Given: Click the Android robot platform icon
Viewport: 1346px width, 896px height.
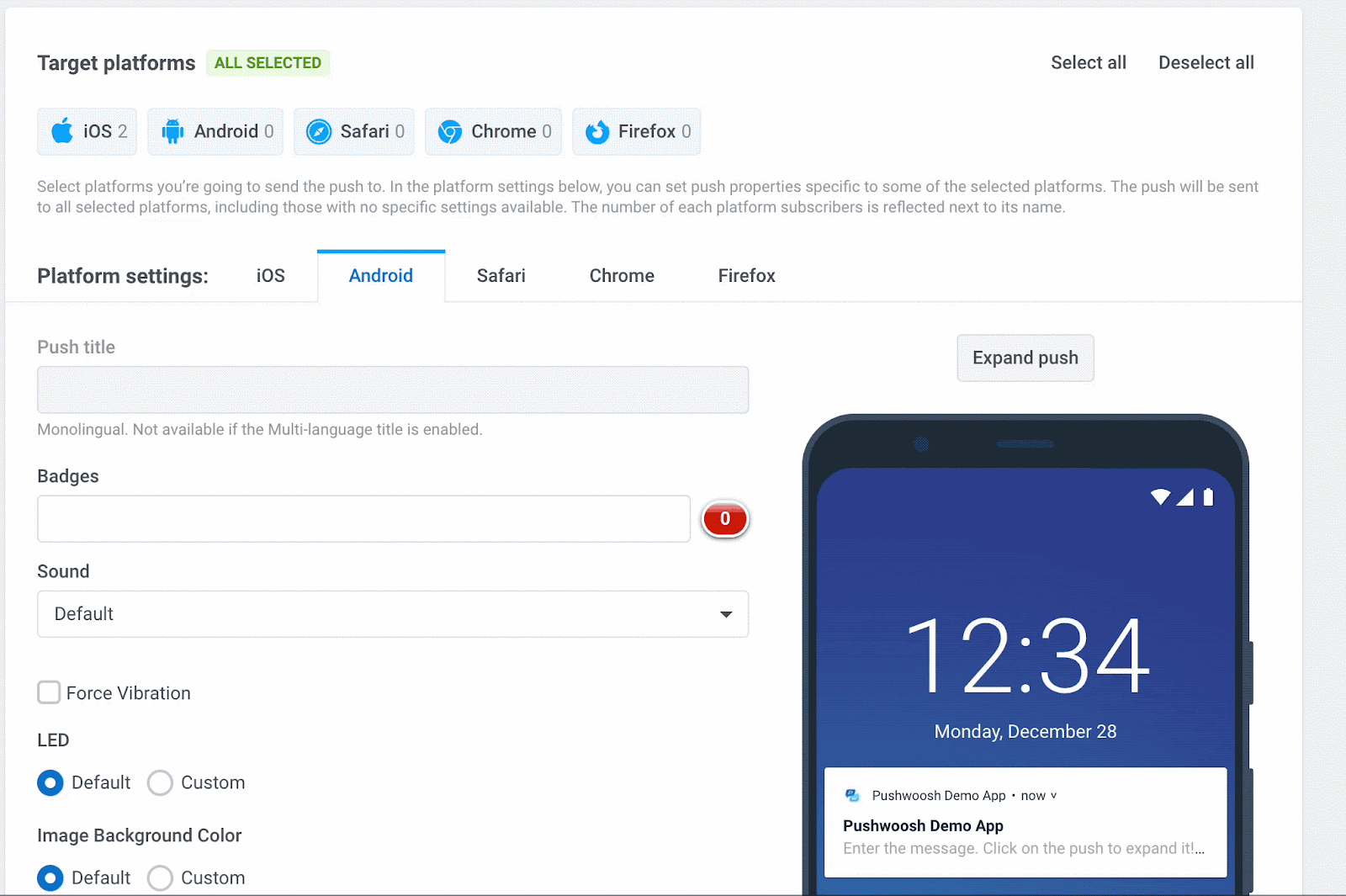Looking at the screenshot, I should 172,131.
